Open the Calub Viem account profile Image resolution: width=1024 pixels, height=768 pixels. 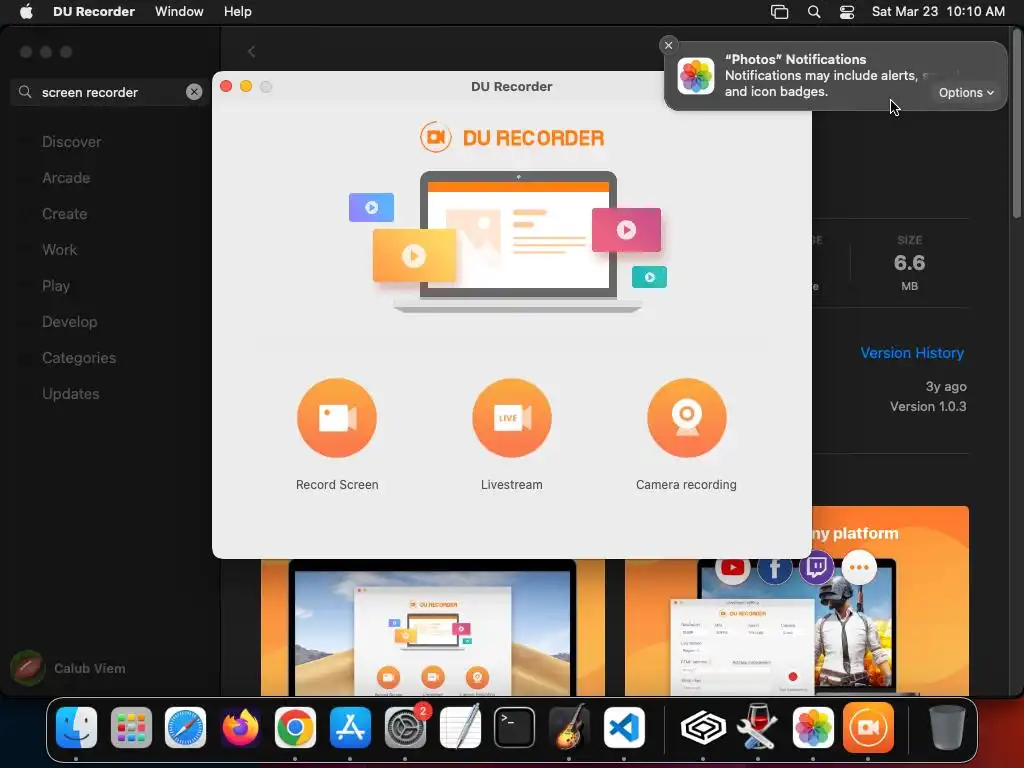coord(69,668)
